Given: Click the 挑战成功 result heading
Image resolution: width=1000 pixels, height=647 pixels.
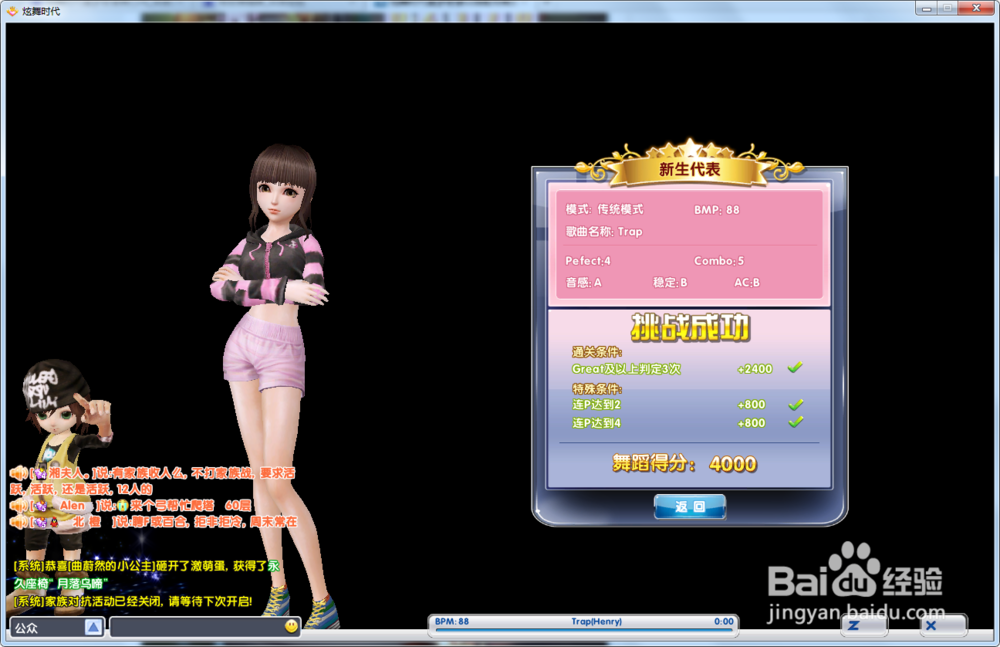Looking at the screenshot, I should (x=690, y=327).
